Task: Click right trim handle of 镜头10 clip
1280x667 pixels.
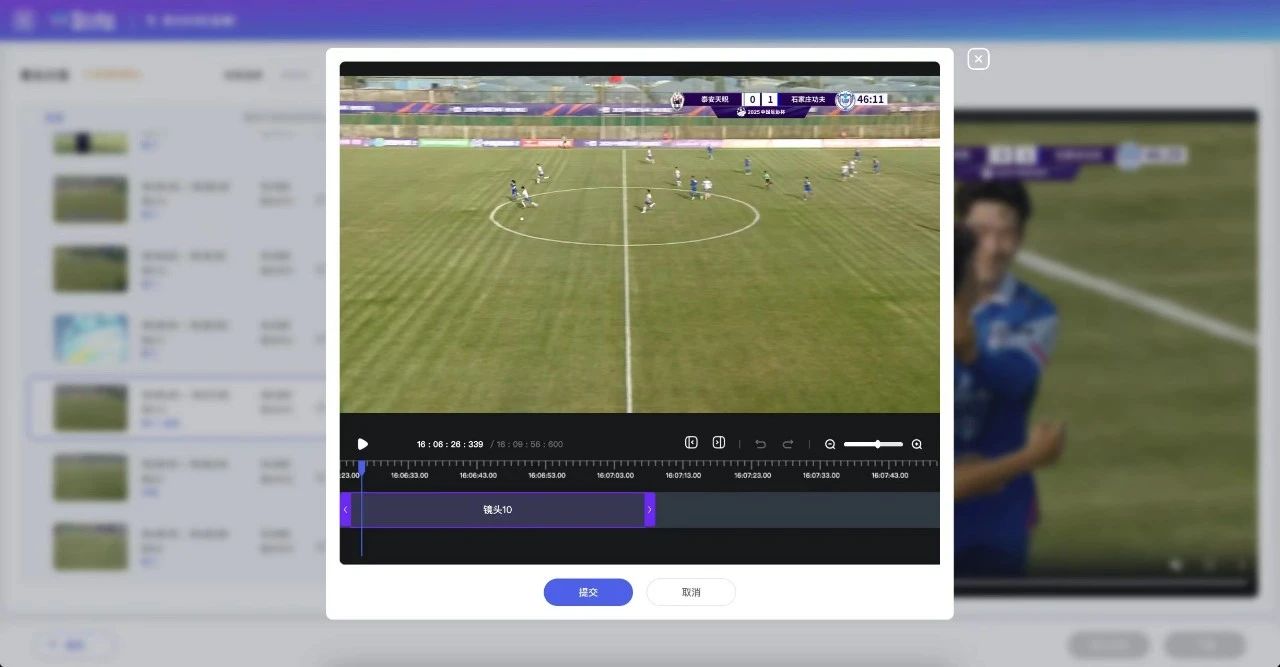Action: pos(650,510)
